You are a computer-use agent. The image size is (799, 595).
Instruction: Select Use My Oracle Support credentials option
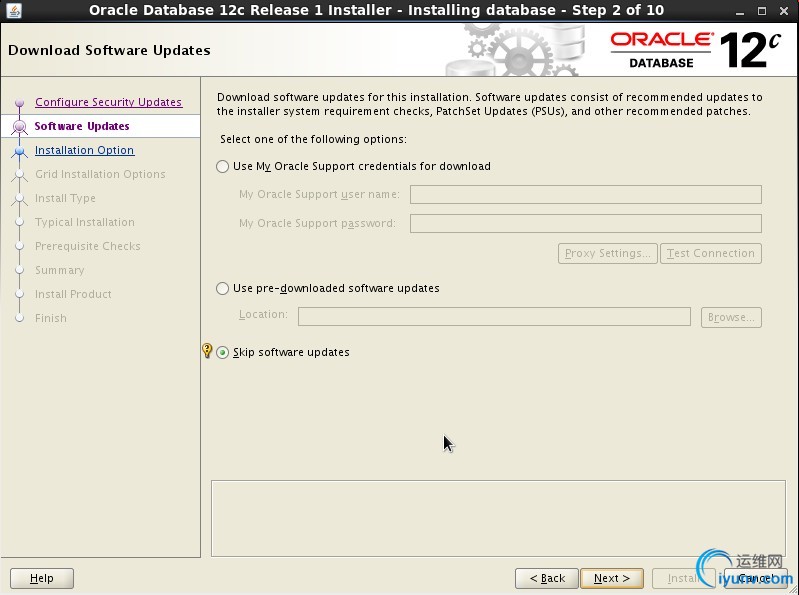pyautogui.click(x=222, y=167)
